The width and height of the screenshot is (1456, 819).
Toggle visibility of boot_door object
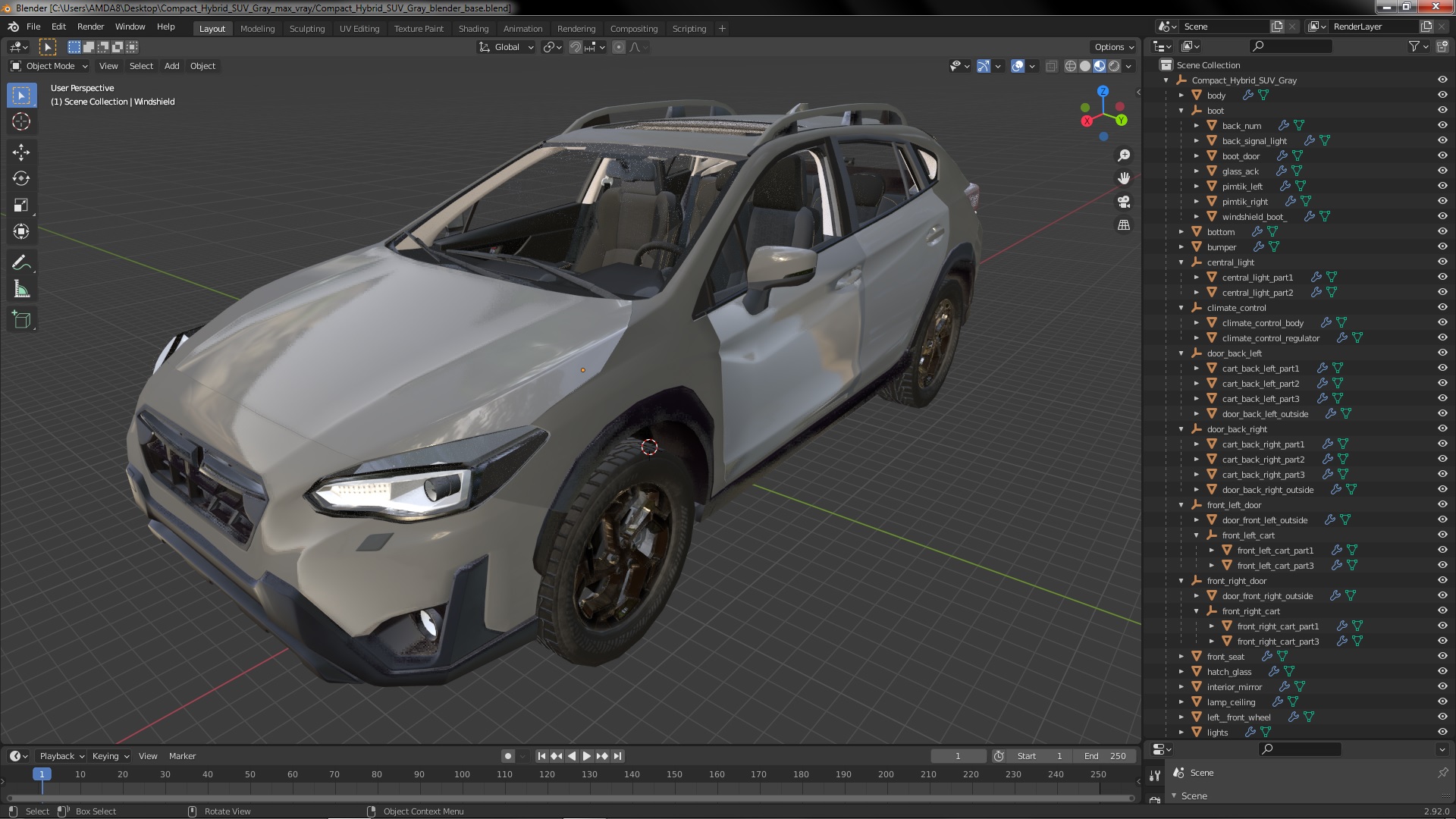point(1442,156)
